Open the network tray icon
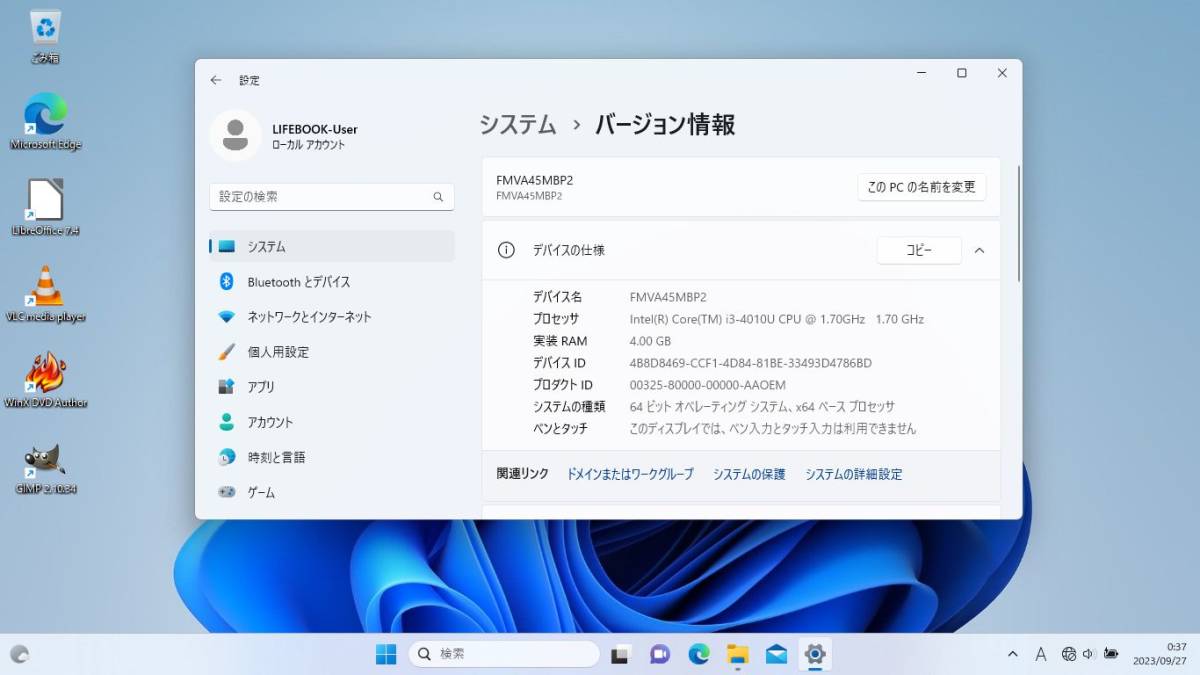1200x675 pixels. 1069,654
